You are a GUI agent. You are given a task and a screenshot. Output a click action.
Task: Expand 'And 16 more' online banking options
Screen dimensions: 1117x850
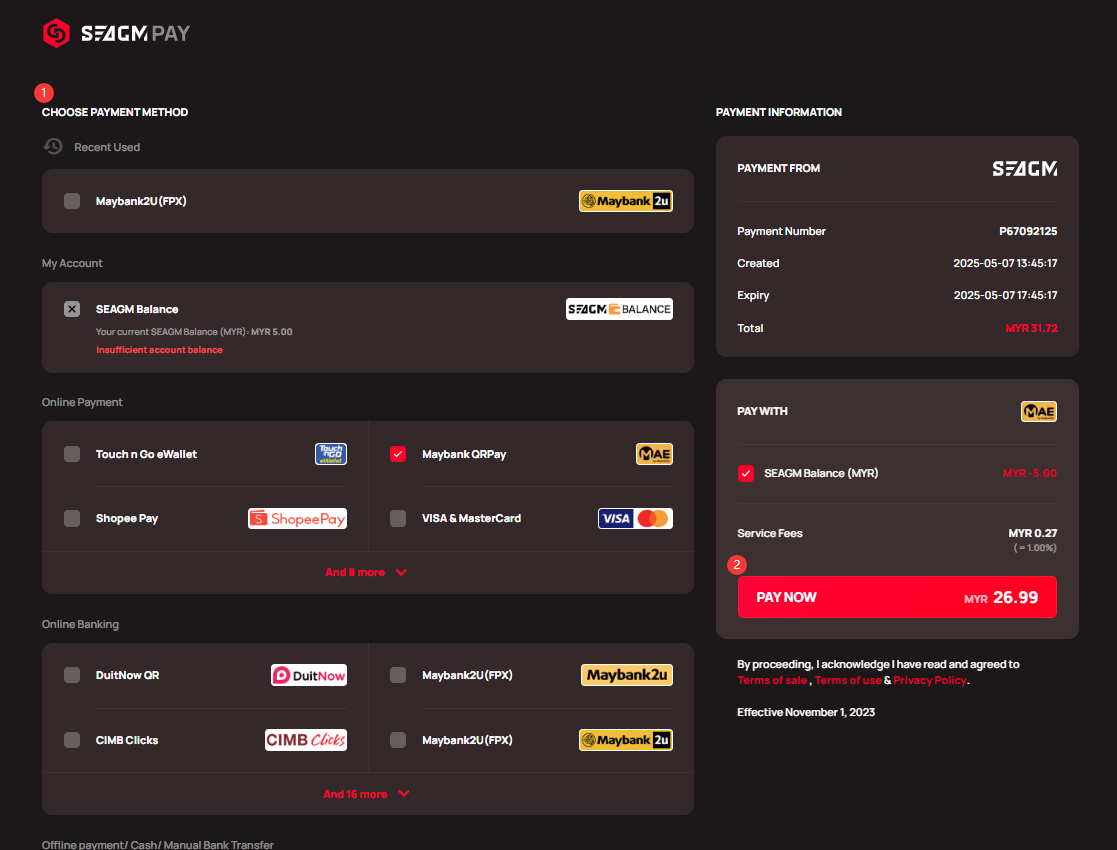(x=366, y=794)
